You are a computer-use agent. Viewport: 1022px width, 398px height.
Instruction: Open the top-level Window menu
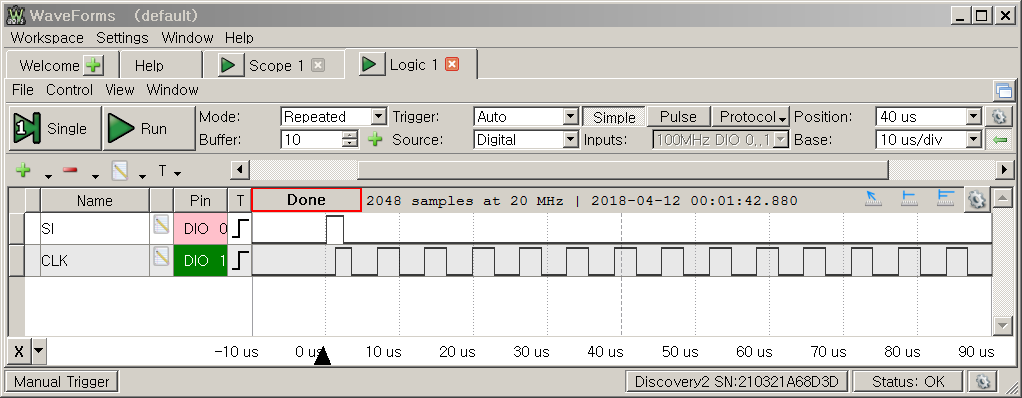(x=187, y=38)
